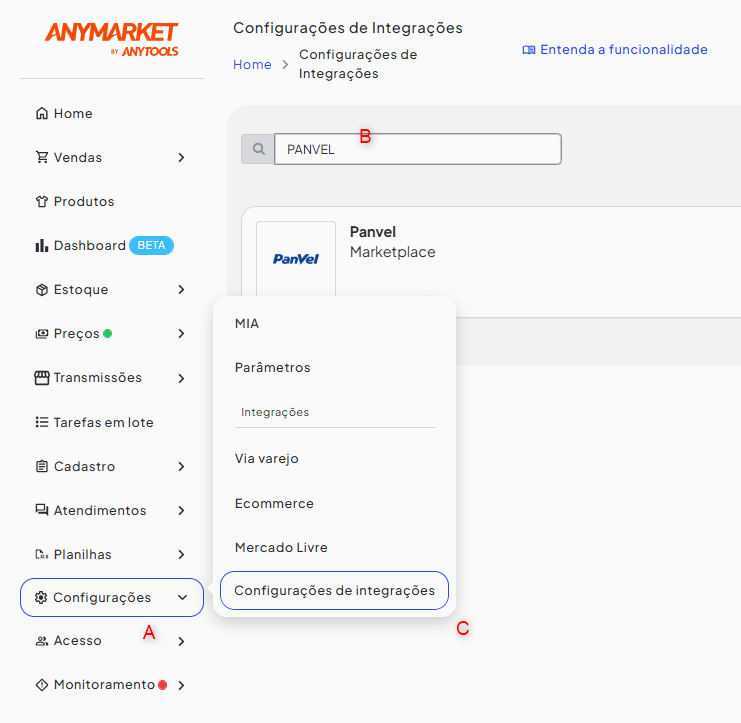Click the Produtos shirt icon
Viewport: 741px width, 723px height.
(x=41, y=202)
